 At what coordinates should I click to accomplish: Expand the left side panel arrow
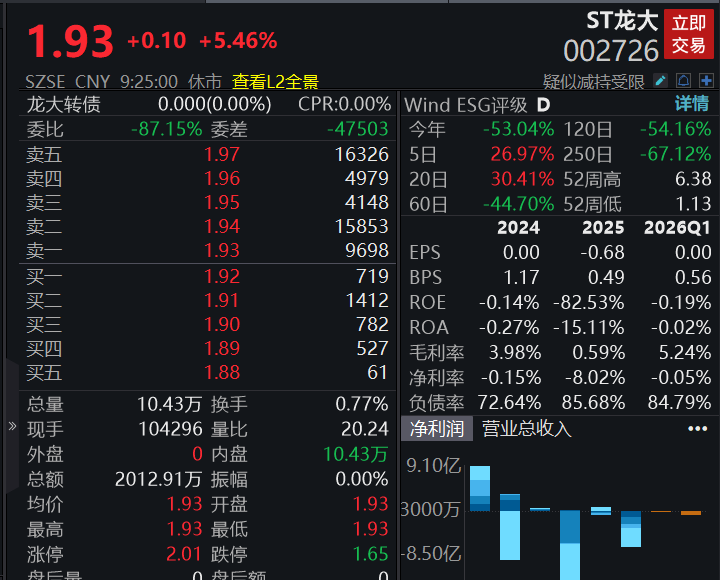pyautogui.click(x=12, y=426)
